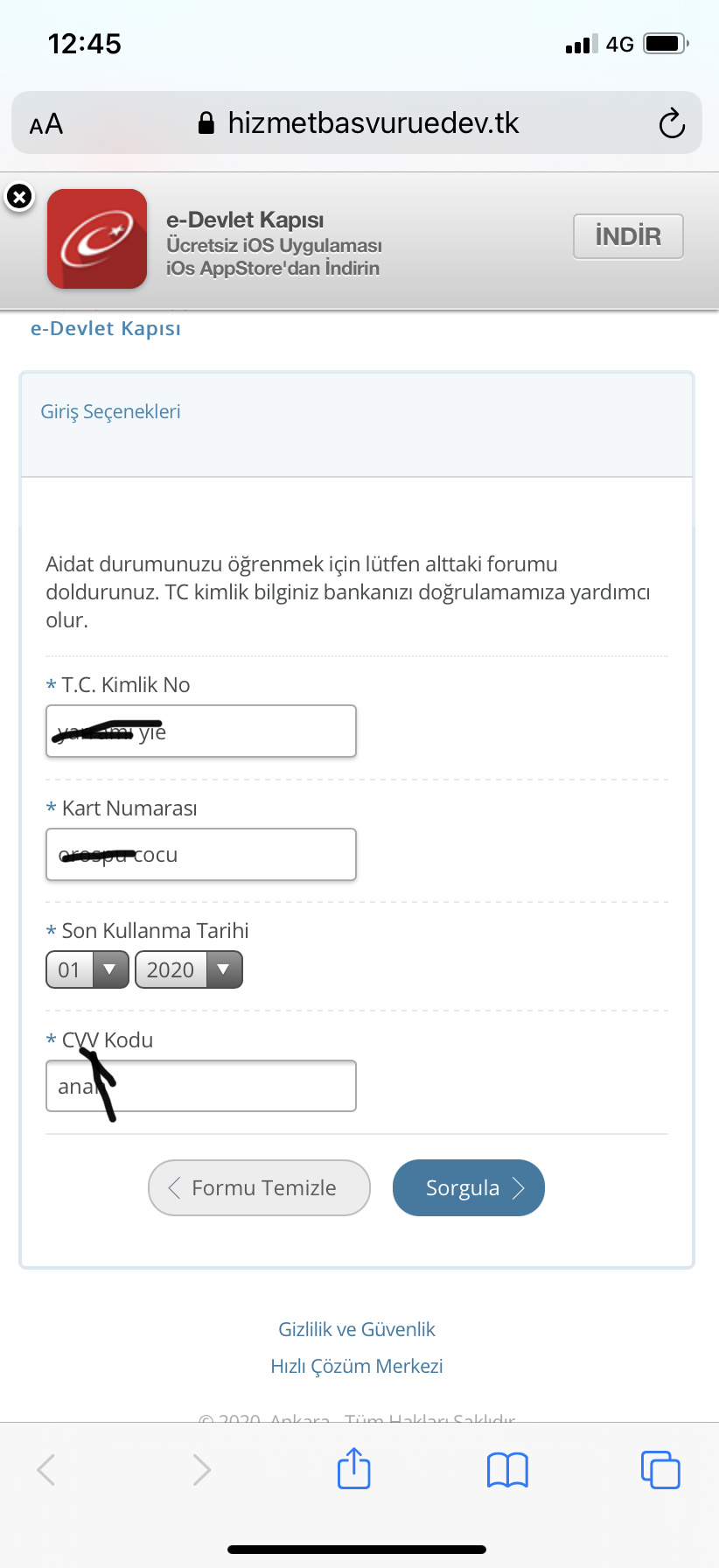The height and width of the screenshot is (1568, 719).
Task: Focus the T.C. Kimlik No field
Action: click(x=201, y=731)
